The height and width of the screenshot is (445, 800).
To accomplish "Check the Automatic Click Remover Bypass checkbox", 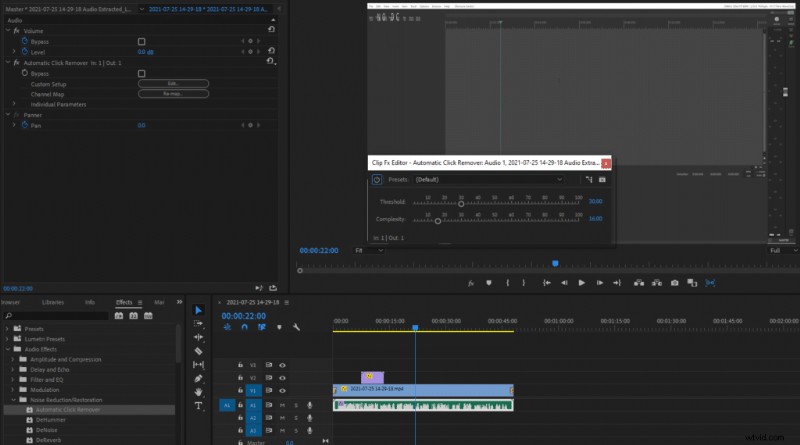I will tap(142, 73).
